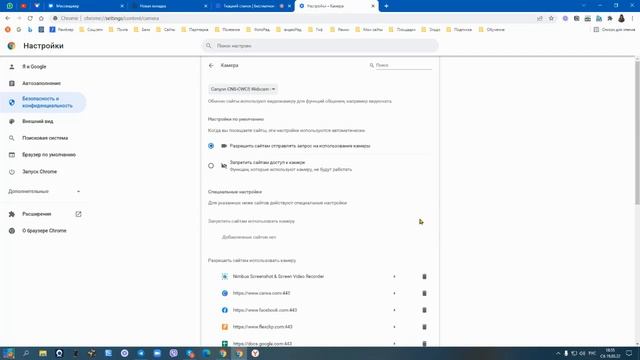This screenshot has width=640, height=360.
Task: Open a new tab with plus button
Action: pyautogui.click(x=386, y=6)
